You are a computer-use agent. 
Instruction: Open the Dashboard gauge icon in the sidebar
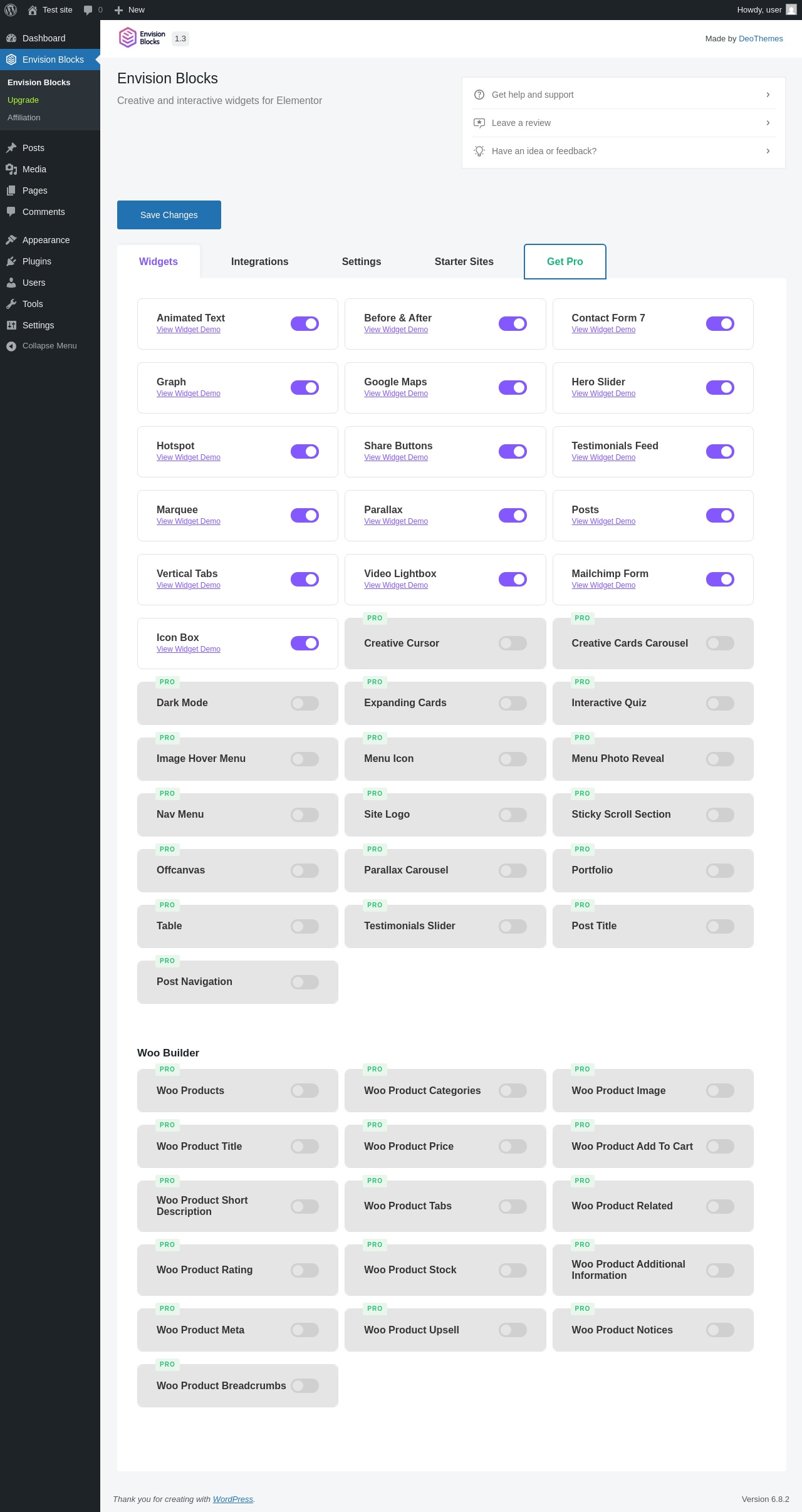[11, 38]
